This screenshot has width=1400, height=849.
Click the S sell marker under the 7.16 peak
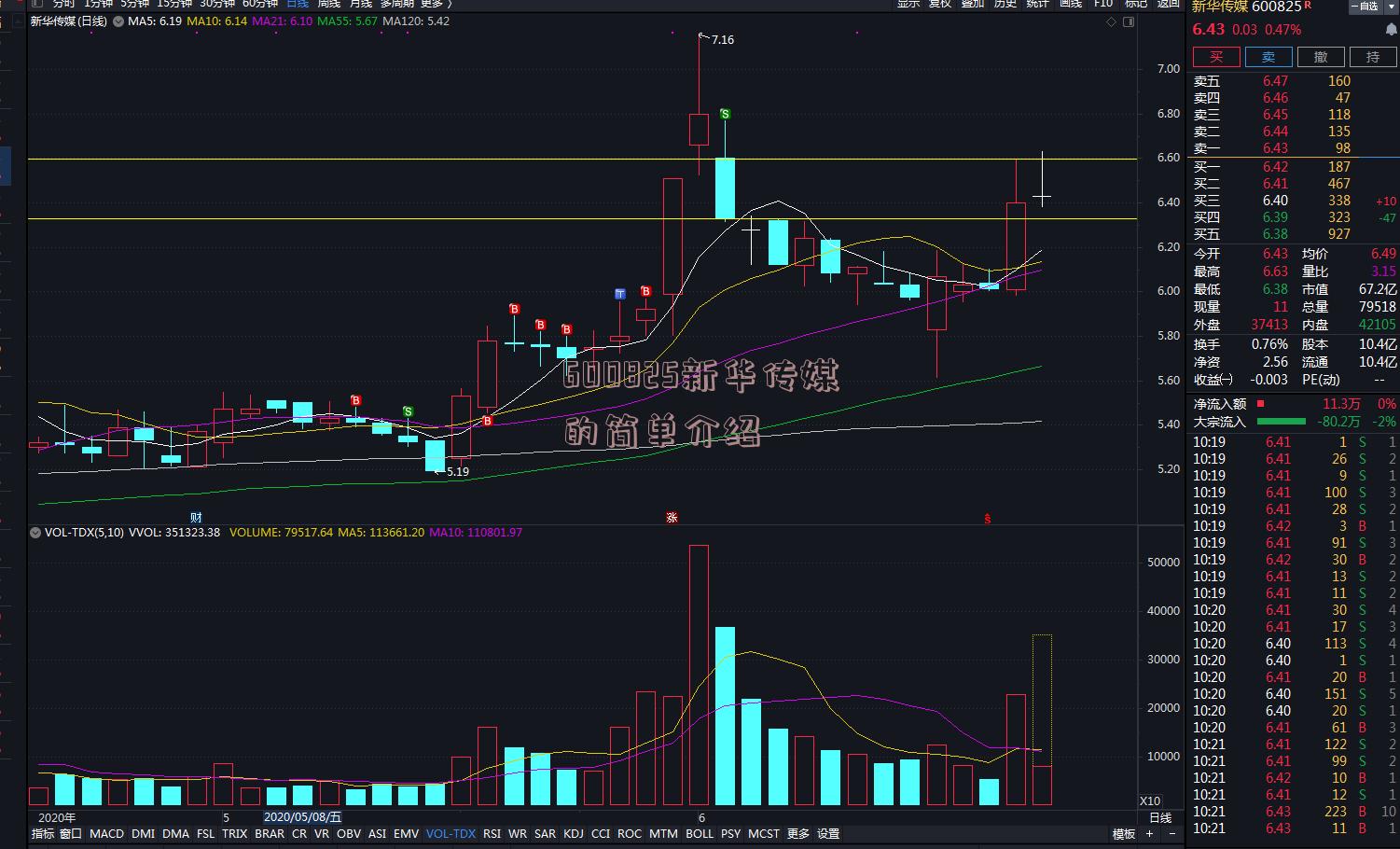725,114
